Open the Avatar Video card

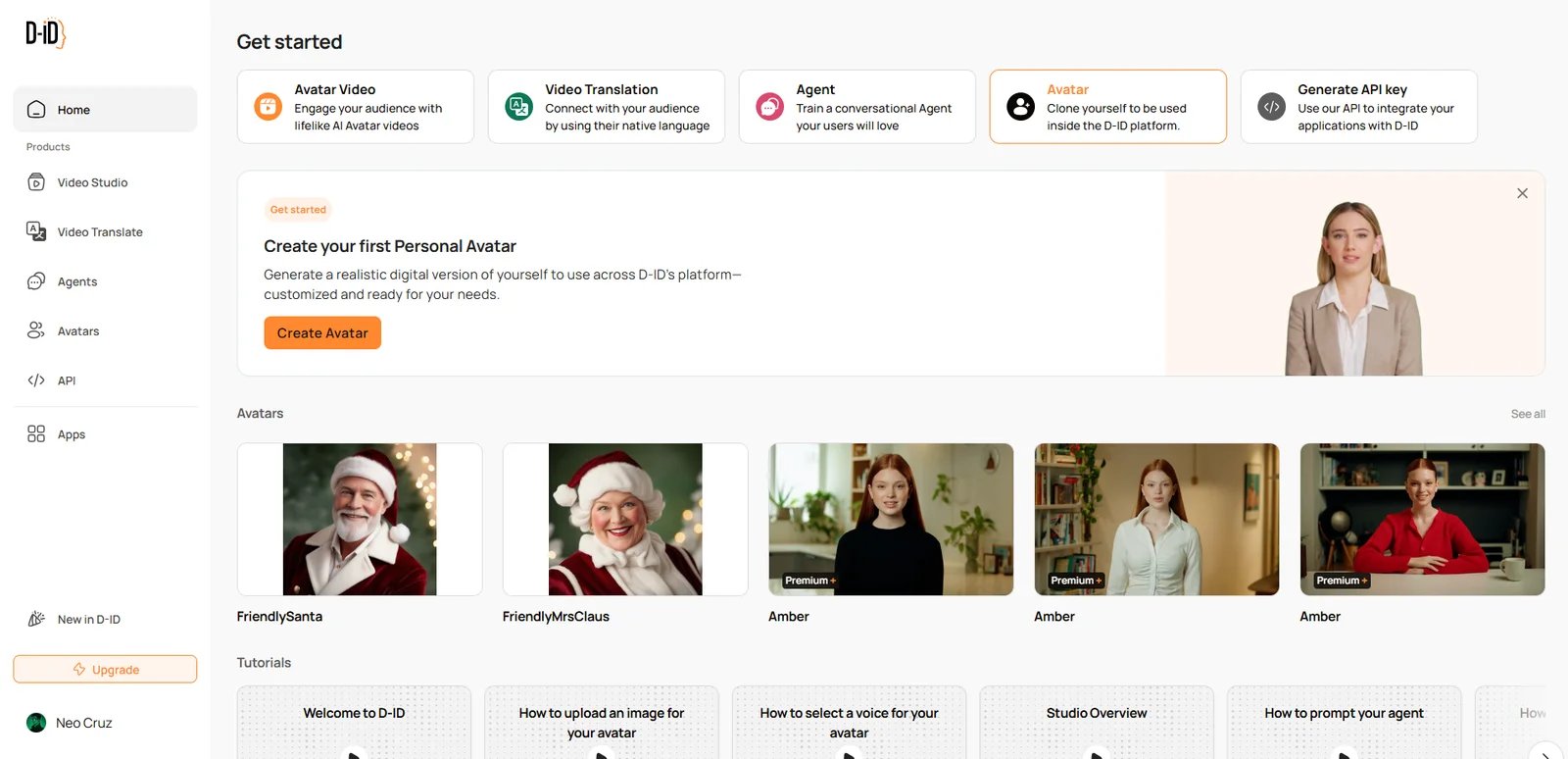click(356, 107)
